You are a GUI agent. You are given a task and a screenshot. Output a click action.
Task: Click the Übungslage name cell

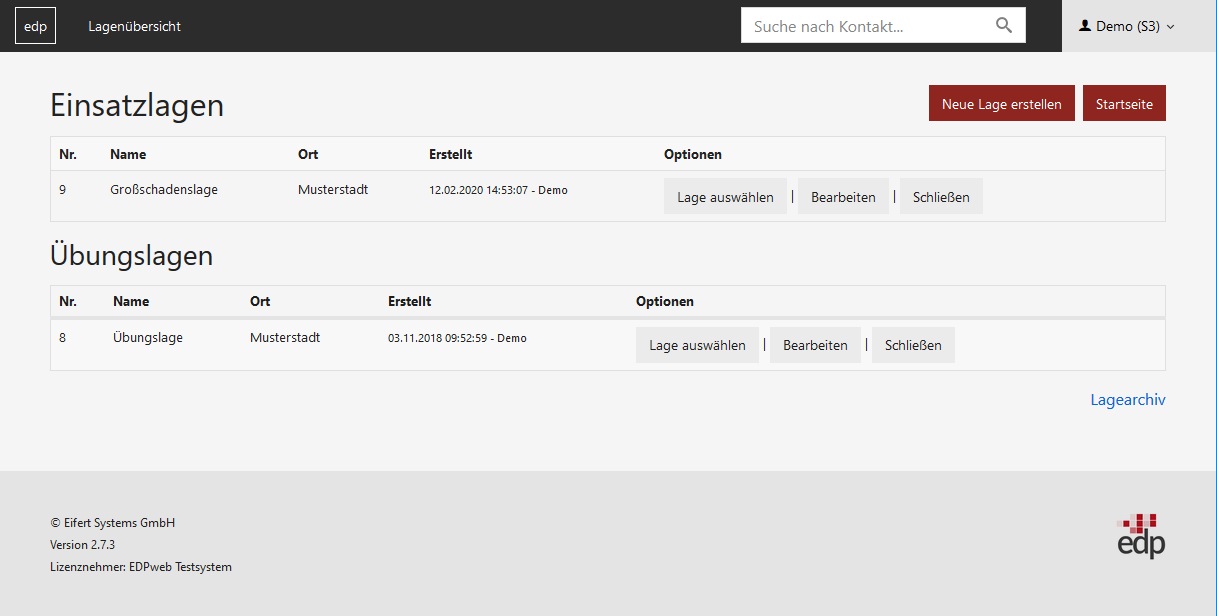click(148, 337)
